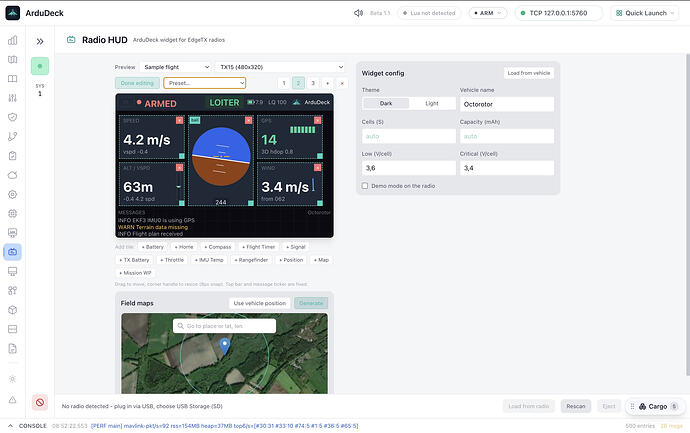The width and height of the screenshot is (690, 433).
Task: Open the Cargo widget at bottom right
Action: [656, 407]
